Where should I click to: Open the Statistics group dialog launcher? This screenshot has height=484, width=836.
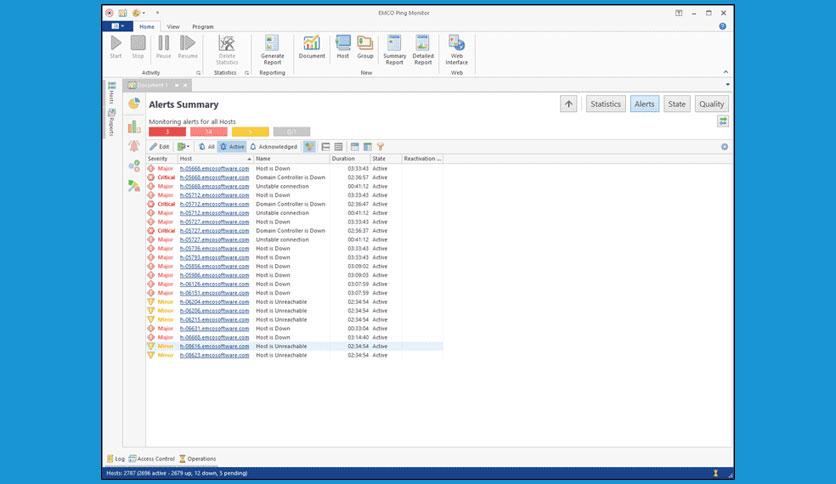coord(247,73)
